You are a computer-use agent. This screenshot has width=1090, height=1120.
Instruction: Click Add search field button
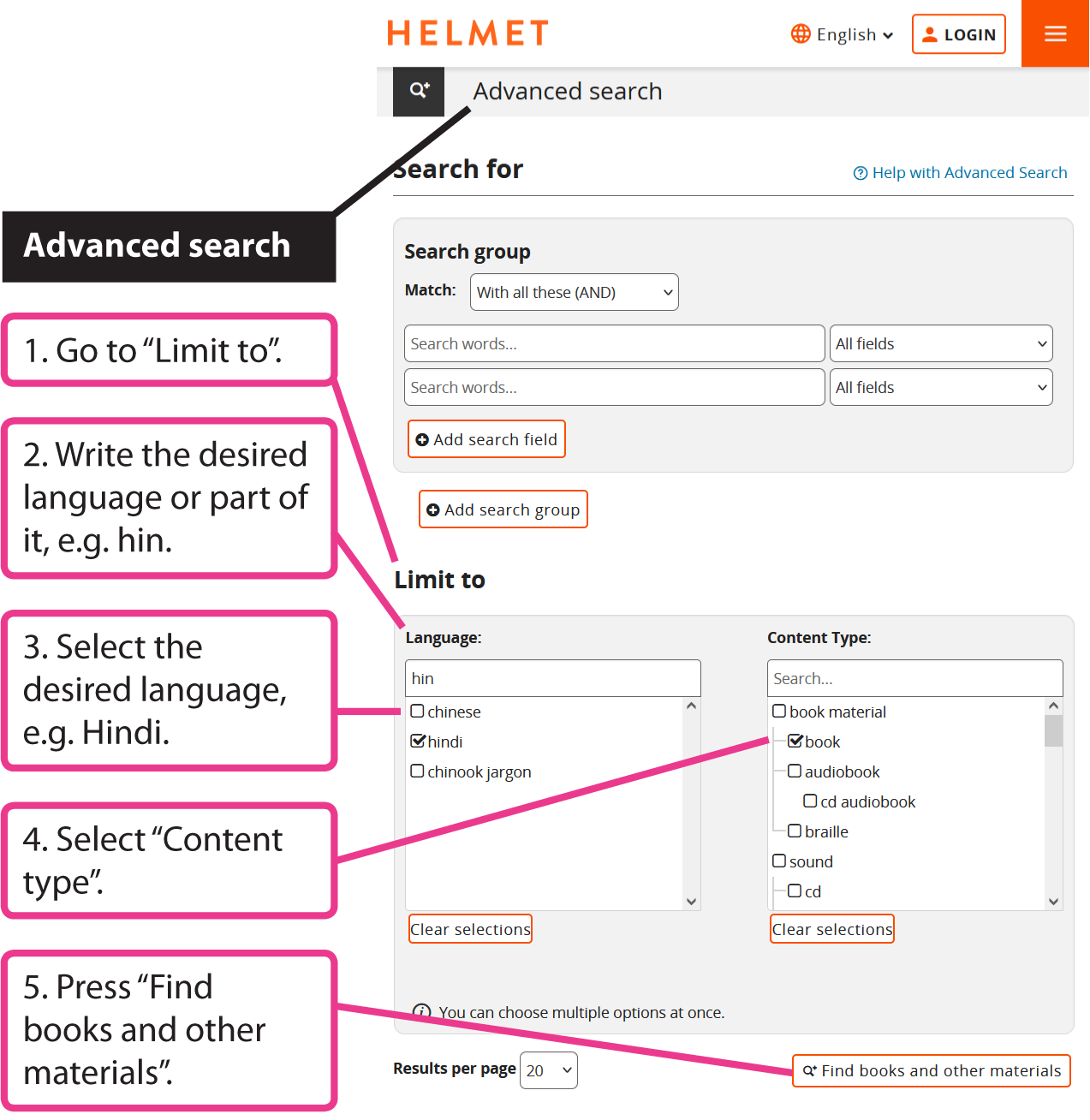(x=486, y=439)
